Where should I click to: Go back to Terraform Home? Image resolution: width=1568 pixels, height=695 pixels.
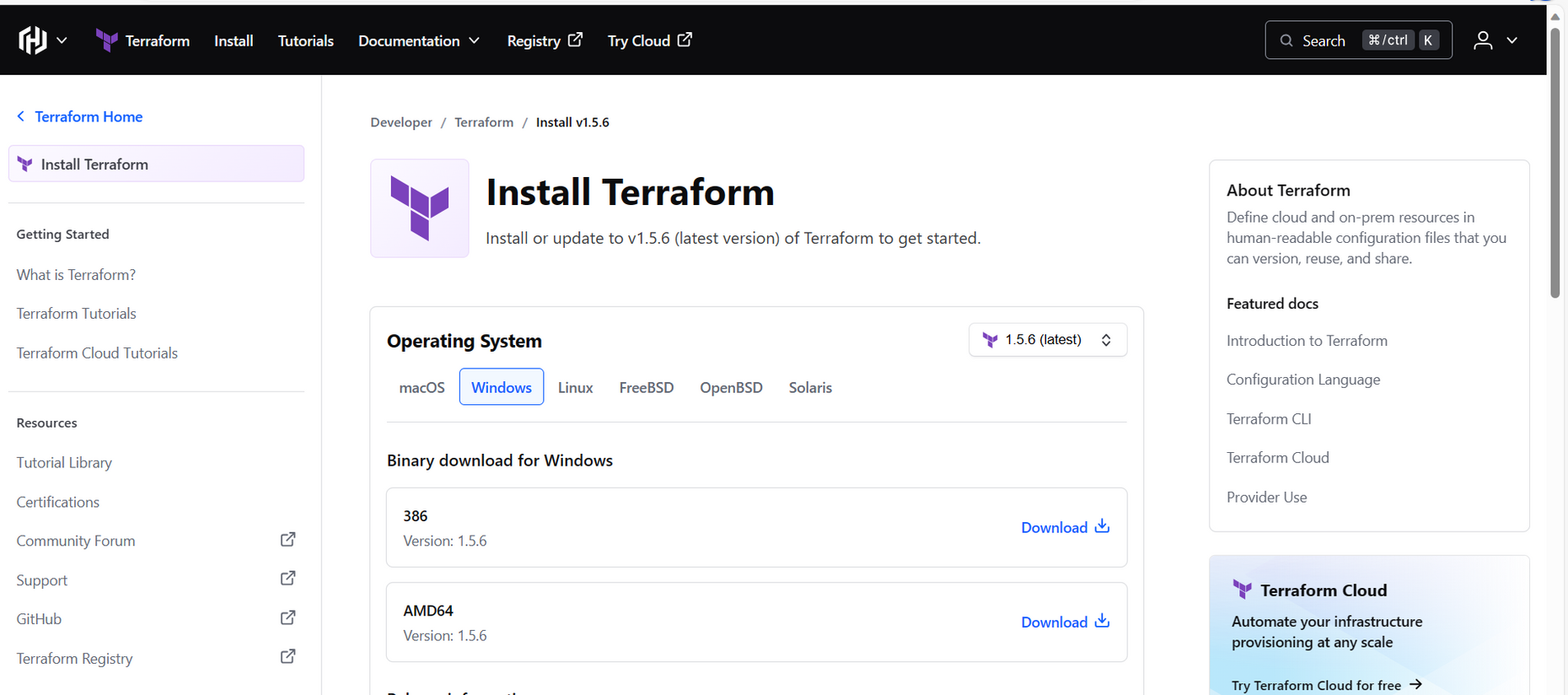pos(89,116)
